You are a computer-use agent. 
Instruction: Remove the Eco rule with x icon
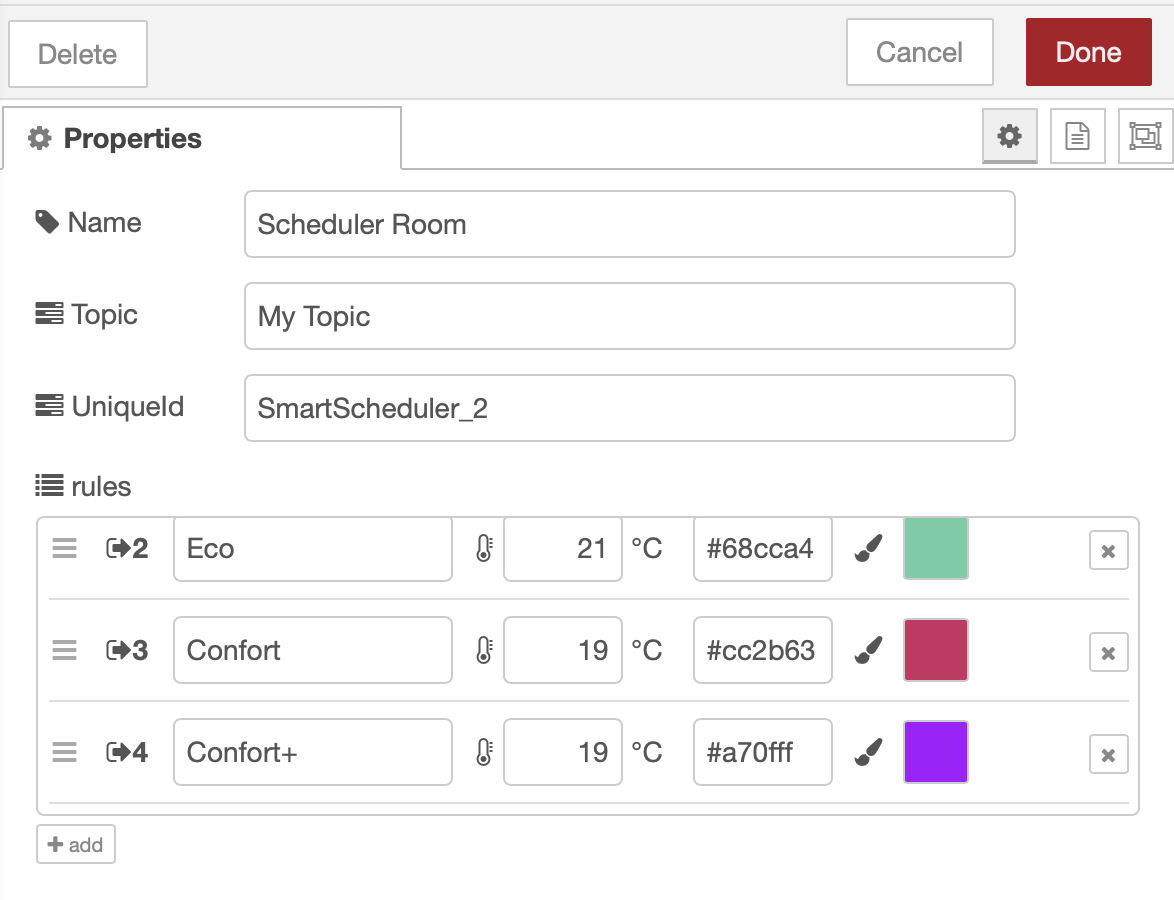[1108, 551]
